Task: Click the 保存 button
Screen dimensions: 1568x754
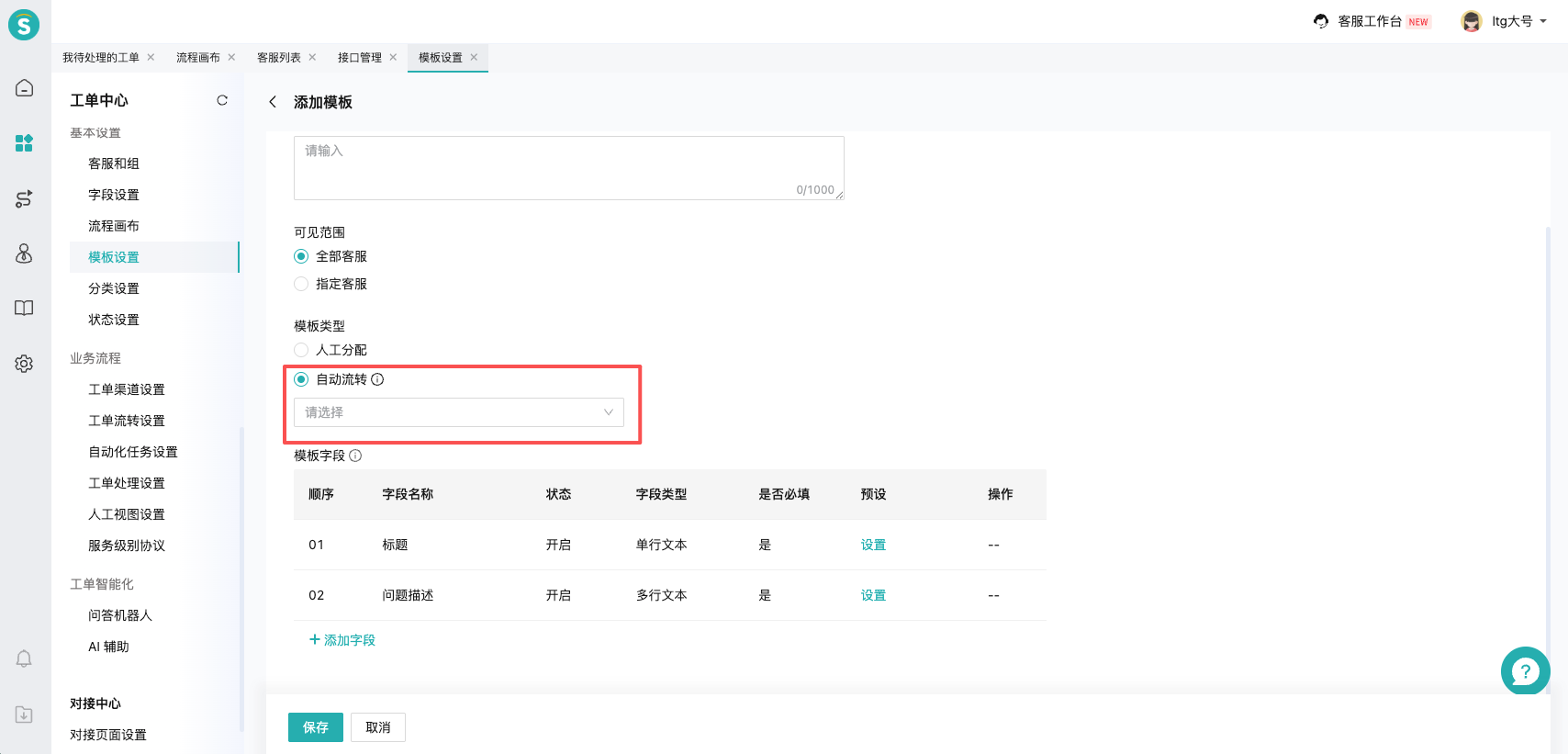Action: tap(315, 727)
